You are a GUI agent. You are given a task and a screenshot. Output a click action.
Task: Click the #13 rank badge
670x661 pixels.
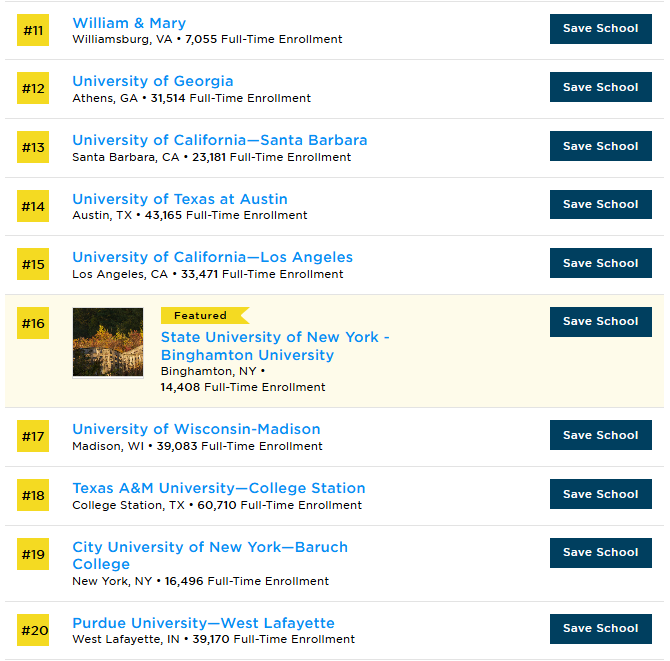point(33,147)
